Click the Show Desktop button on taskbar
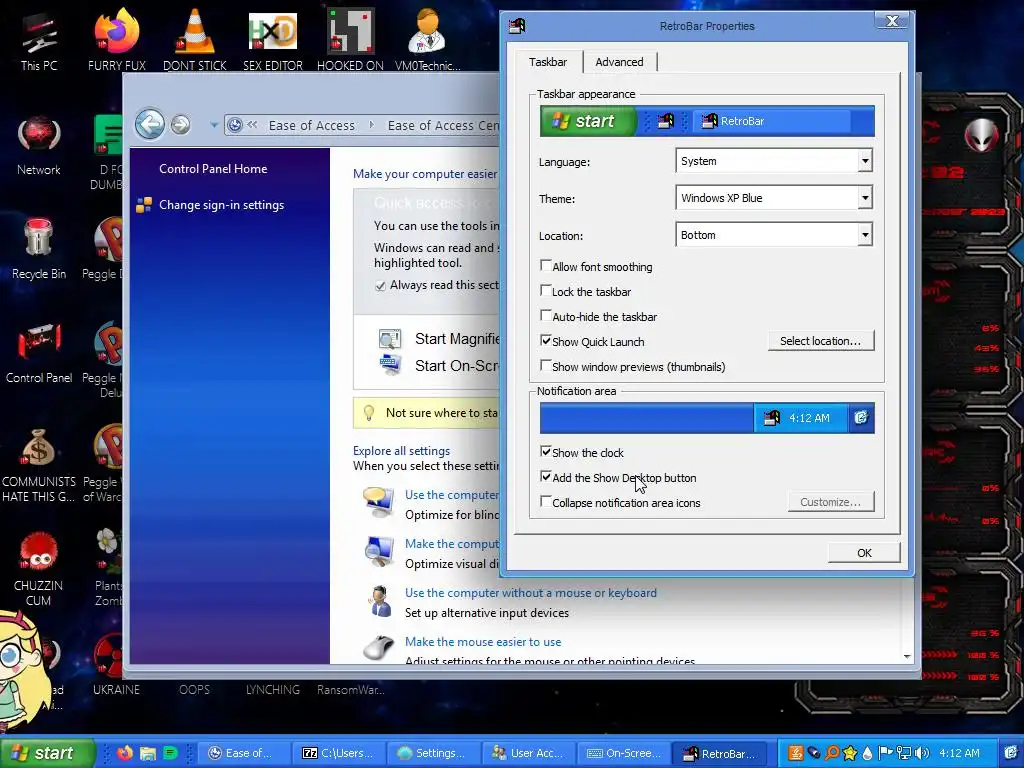The height and width of the screenshot is (768, 1024). point(1010,753)
